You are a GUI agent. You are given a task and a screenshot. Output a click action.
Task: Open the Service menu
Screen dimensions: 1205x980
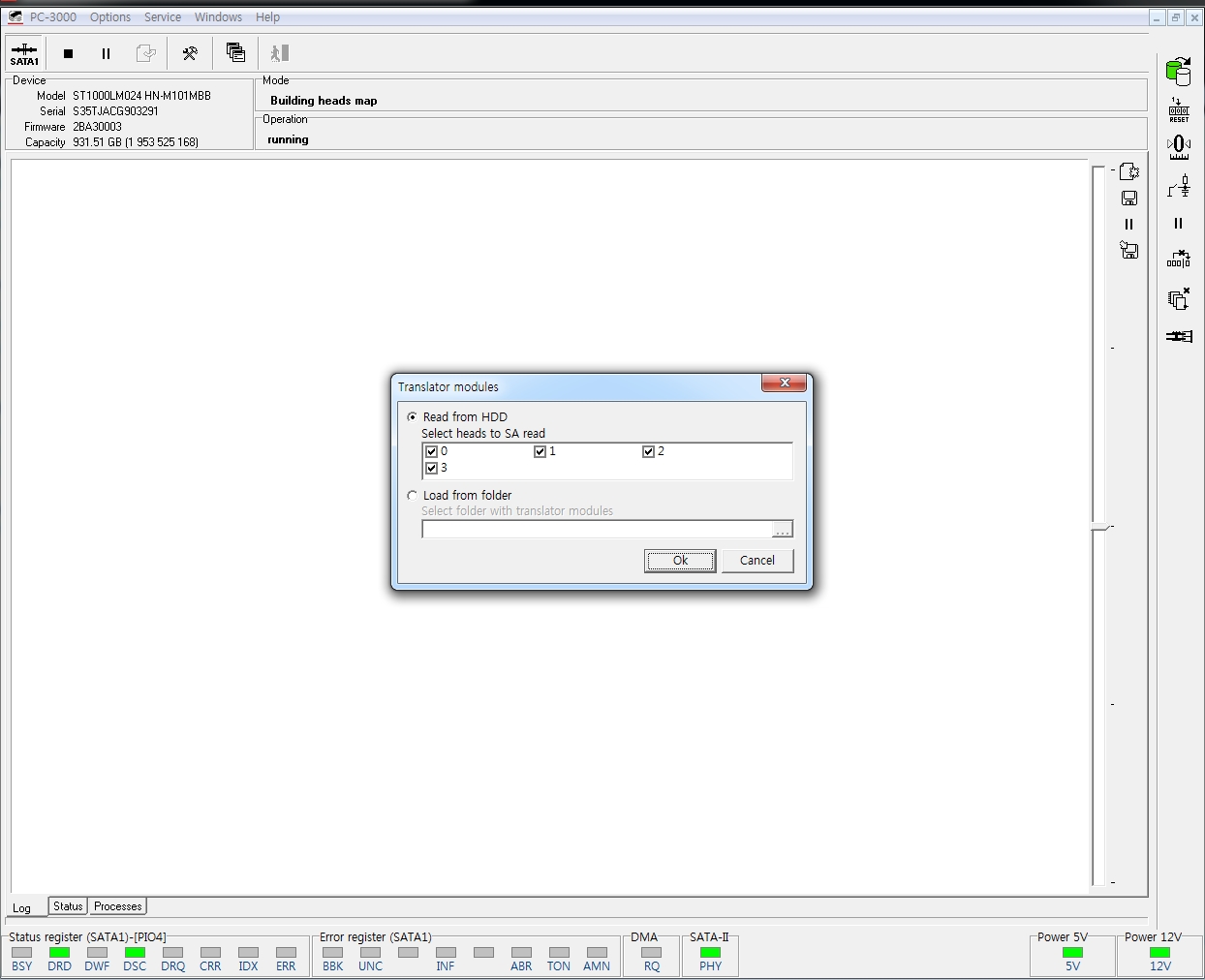[163, 16]
